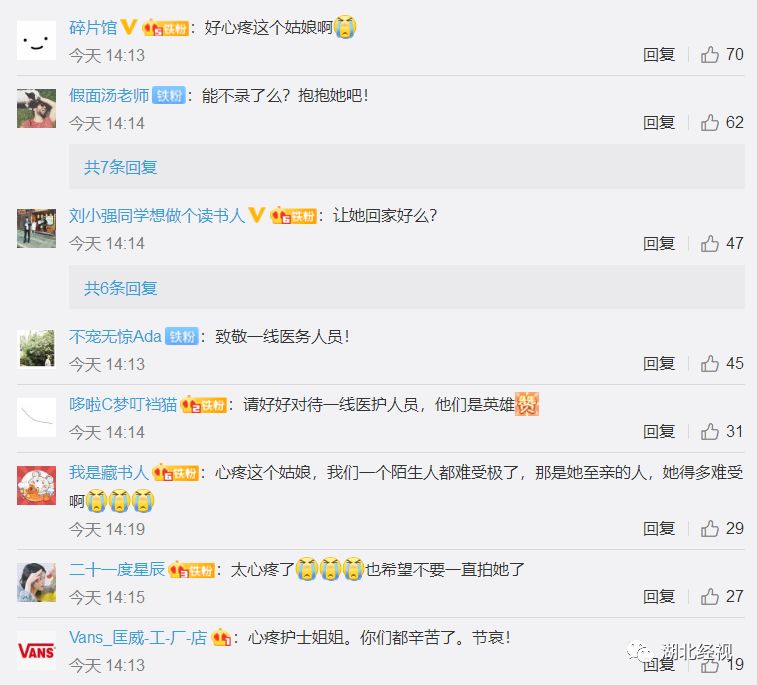The height and width of the screenshot is (685, 757).
Task: Like 不宠无惊Ada's comment about medical staff
Action: tap(710, 363)
